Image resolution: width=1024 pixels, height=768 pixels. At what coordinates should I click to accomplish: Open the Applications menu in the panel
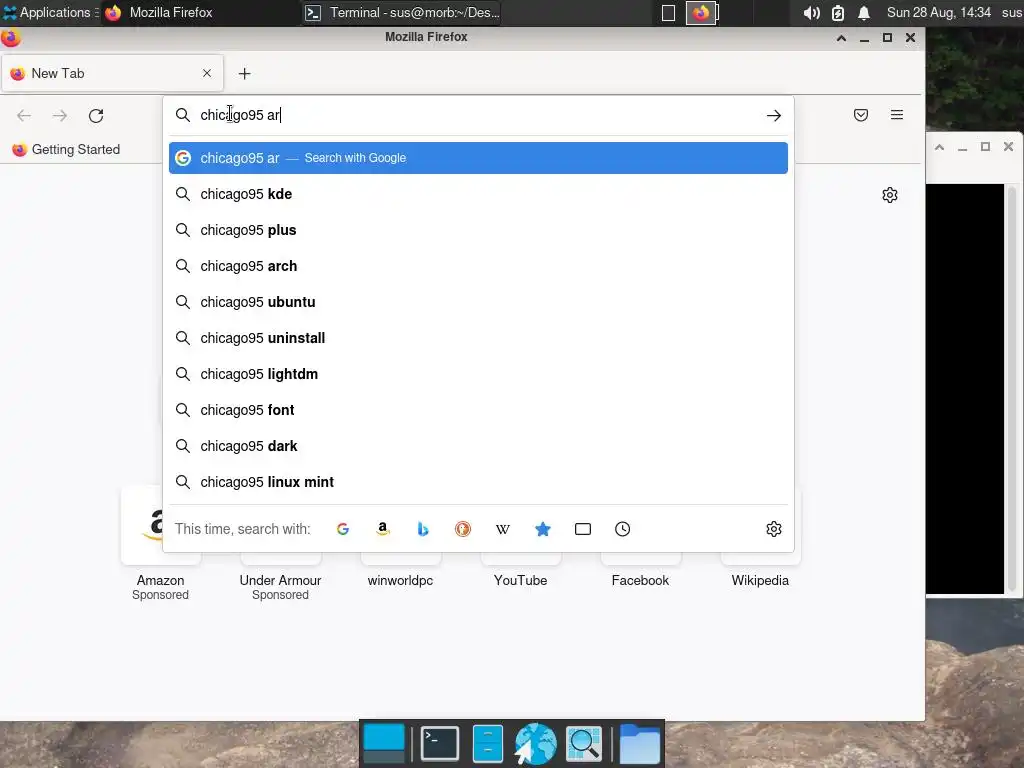tap(50, 12)
